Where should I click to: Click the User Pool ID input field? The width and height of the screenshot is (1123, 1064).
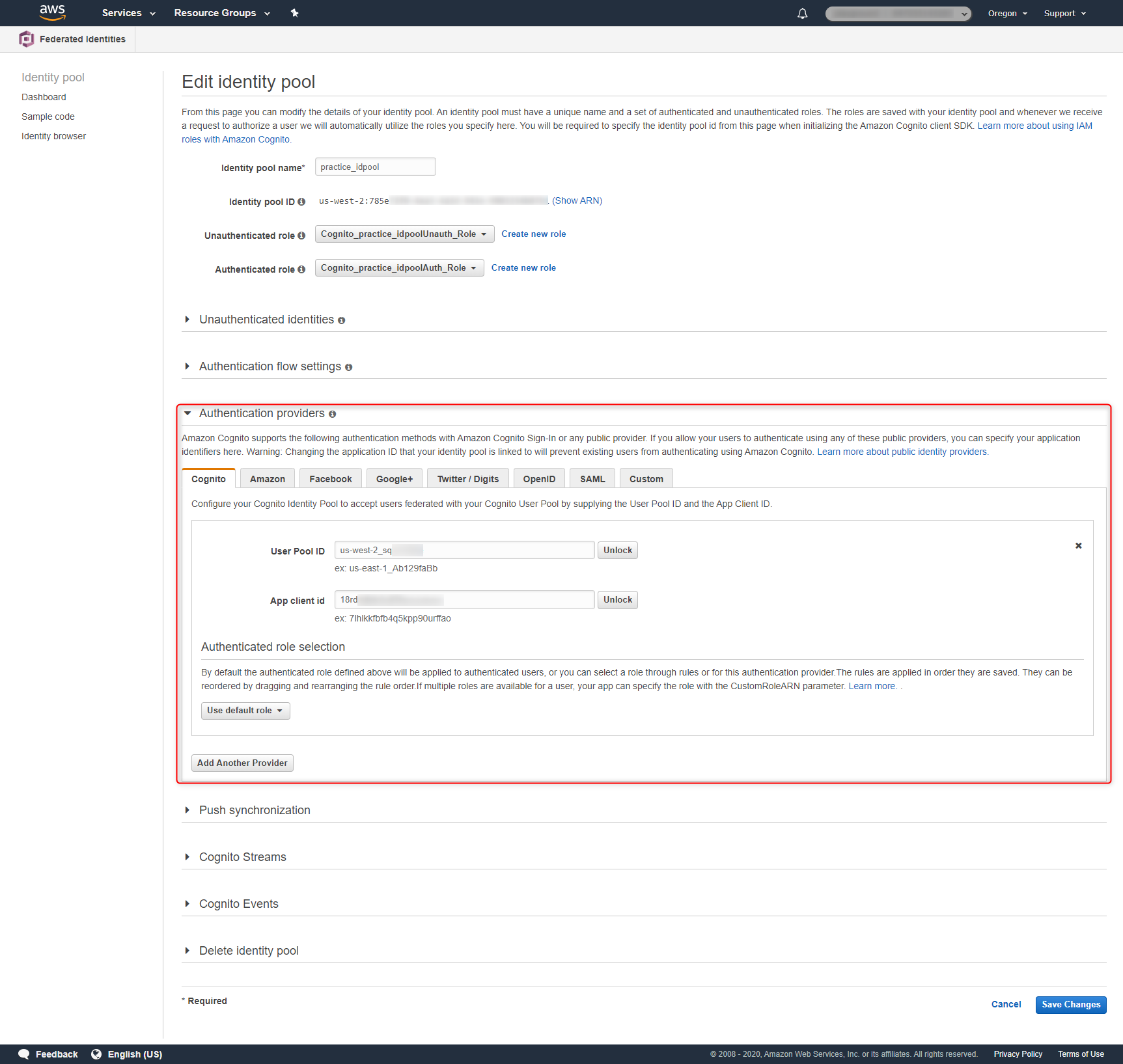point(465,551)
